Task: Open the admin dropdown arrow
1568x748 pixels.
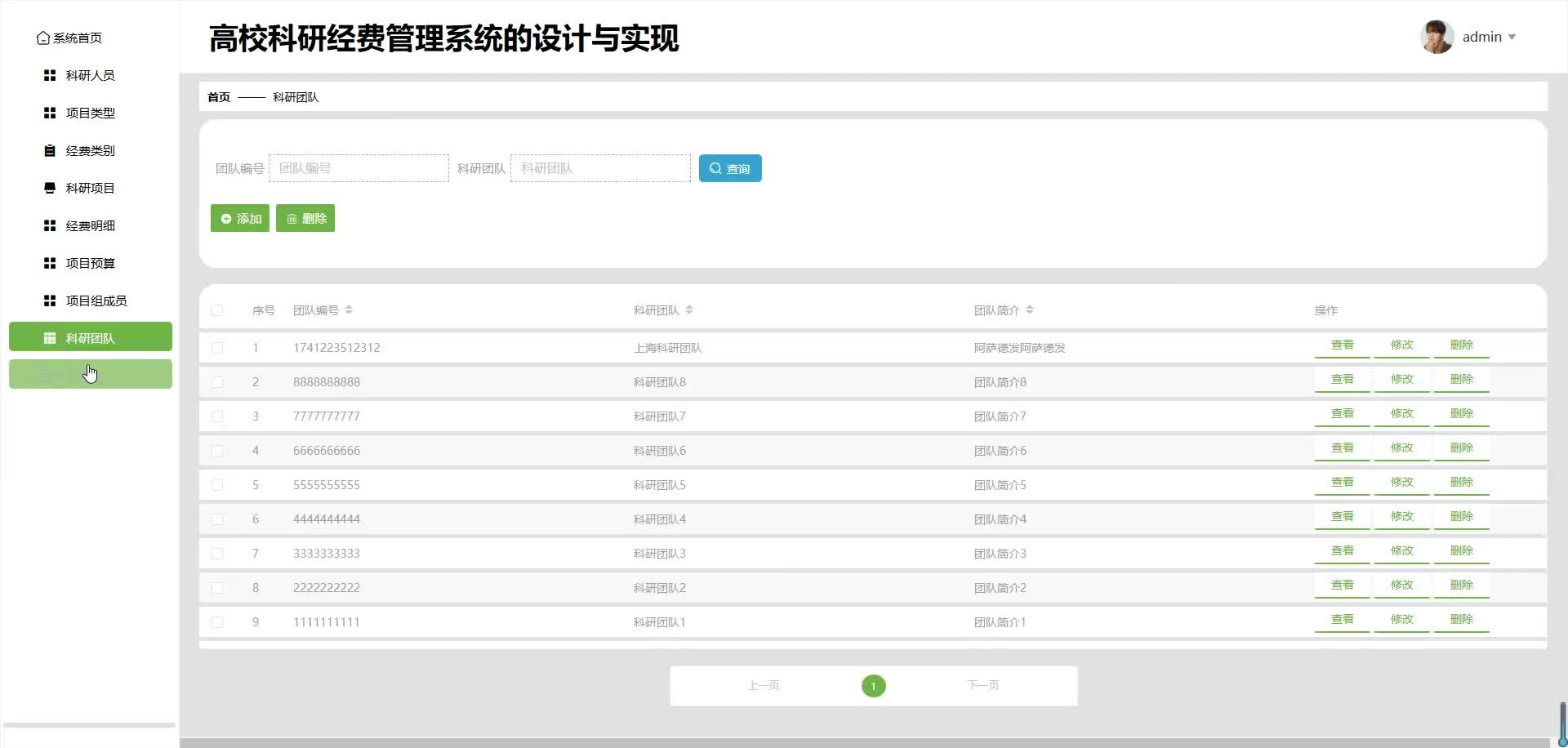Action: 1512,38
